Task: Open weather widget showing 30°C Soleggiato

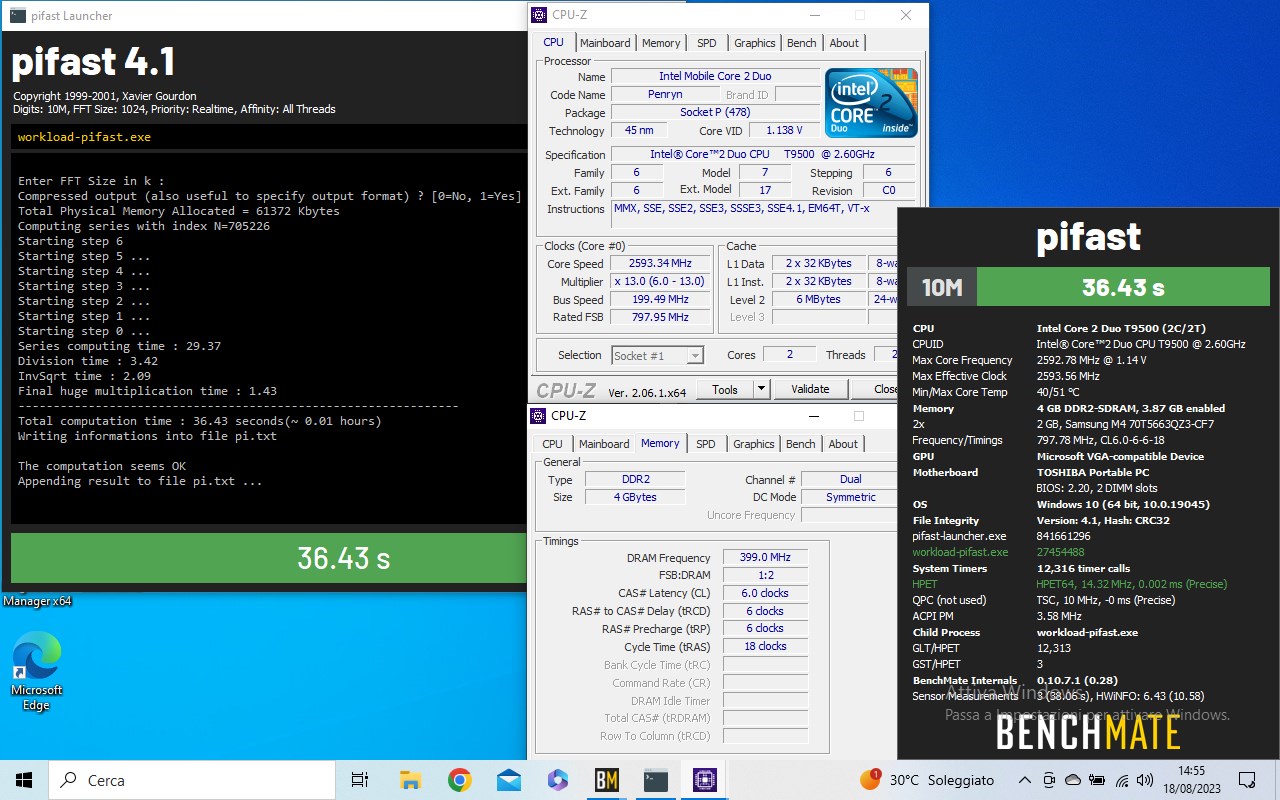Action: point(925,780)
